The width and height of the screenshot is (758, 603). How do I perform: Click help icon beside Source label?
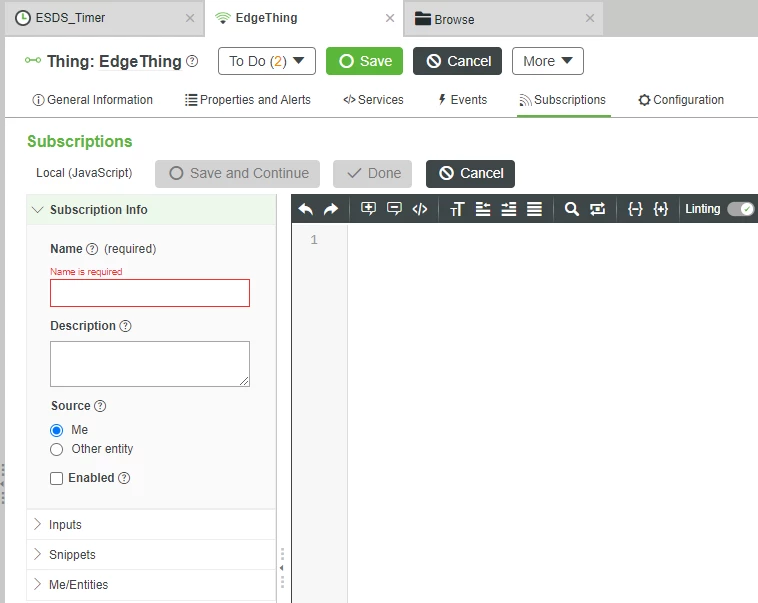[100, 406]
